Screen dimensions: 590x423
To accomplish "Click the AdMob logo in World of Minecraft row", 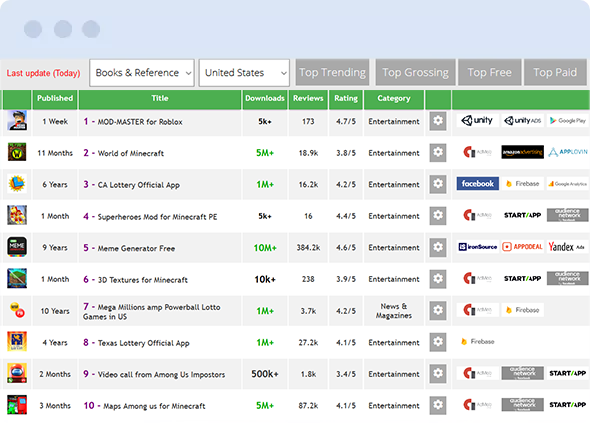I will click(x=477, y=152).
